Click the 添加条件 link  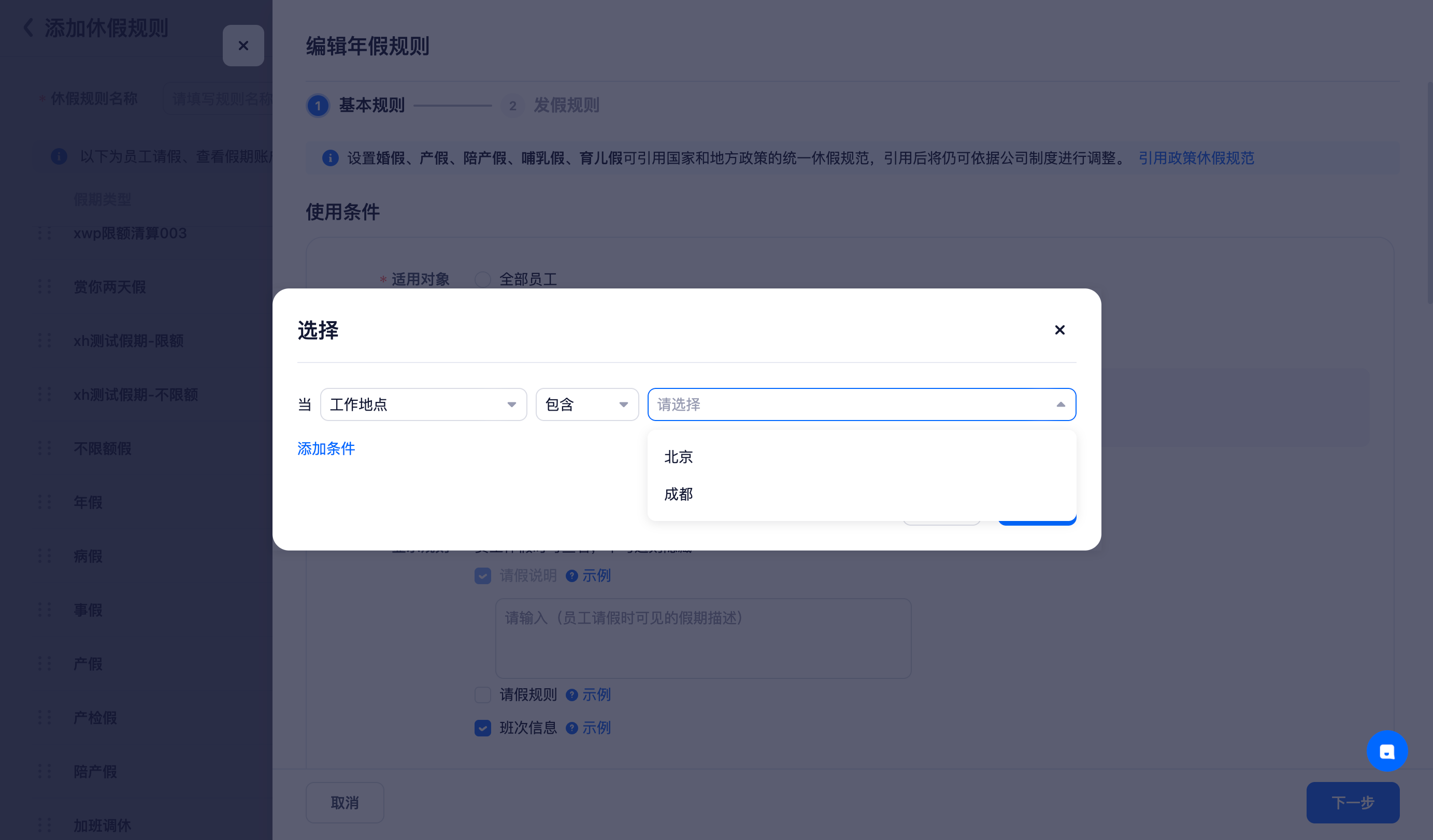click(x=326, y=448)
